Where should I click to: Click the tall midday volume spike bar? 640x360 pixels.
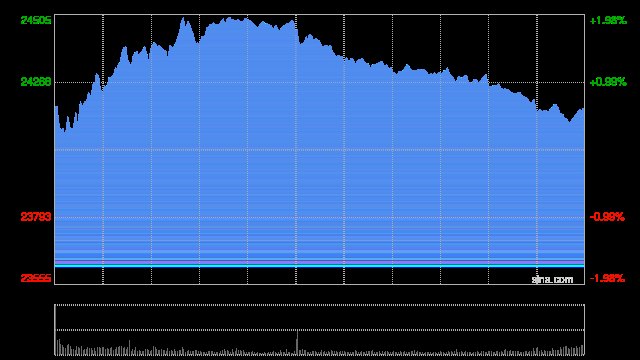click(297, 343)
